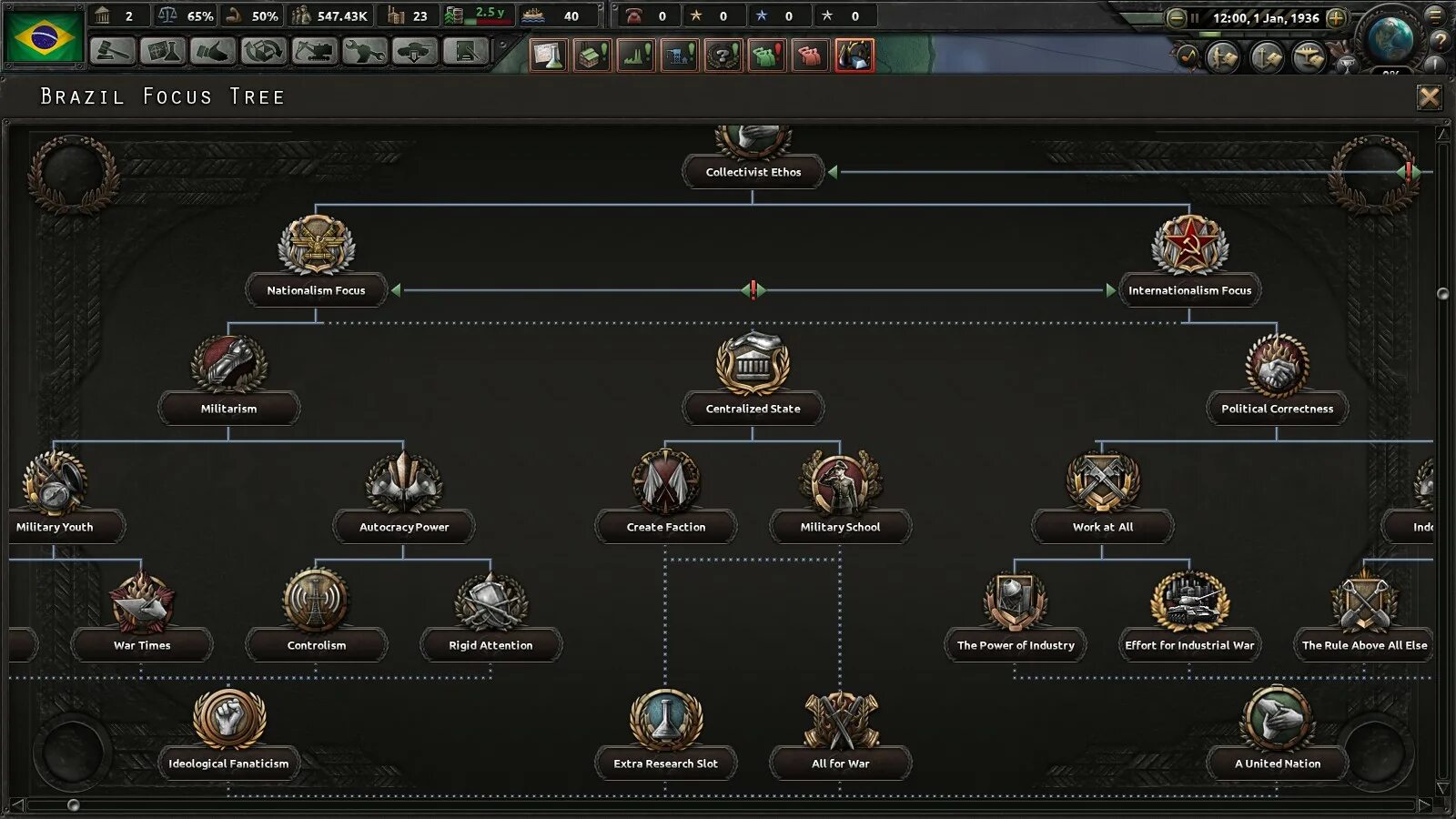The width and height of the screenshot is (1456, 819).
Task: Open the production wrench button
Action: [x=364, y=52]
